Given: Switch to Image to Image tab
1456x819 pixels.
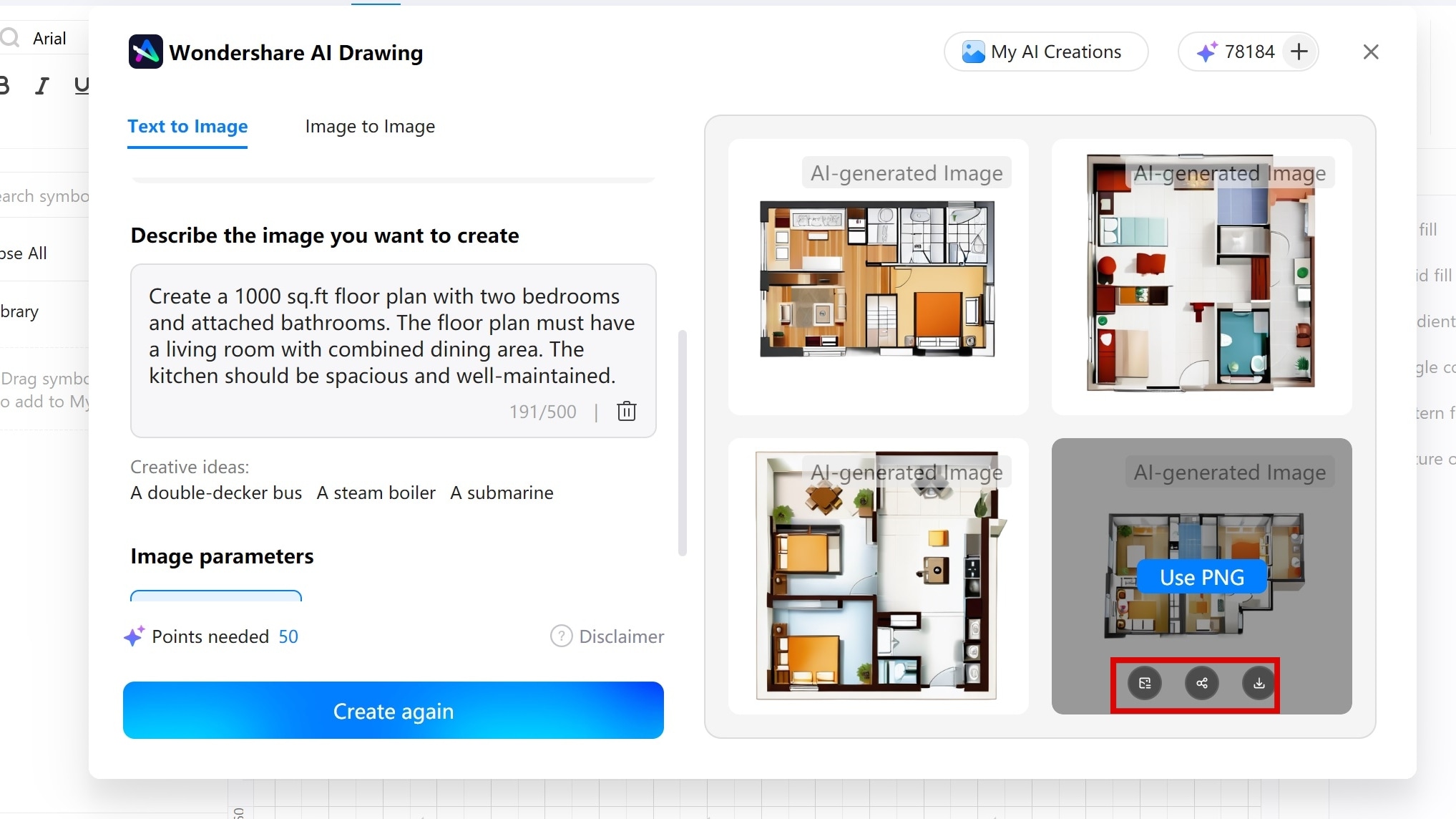Looking at the screenshot, I should click(370, 126).
